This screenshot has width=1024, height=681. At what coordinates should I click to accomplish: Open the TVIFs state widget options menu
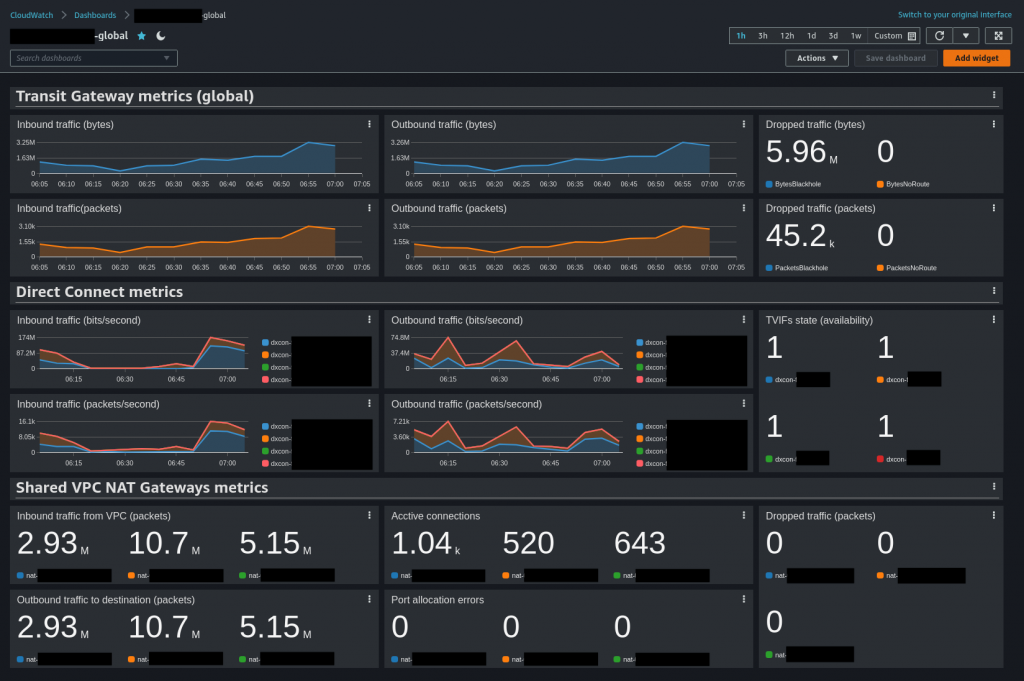point(993,320)
